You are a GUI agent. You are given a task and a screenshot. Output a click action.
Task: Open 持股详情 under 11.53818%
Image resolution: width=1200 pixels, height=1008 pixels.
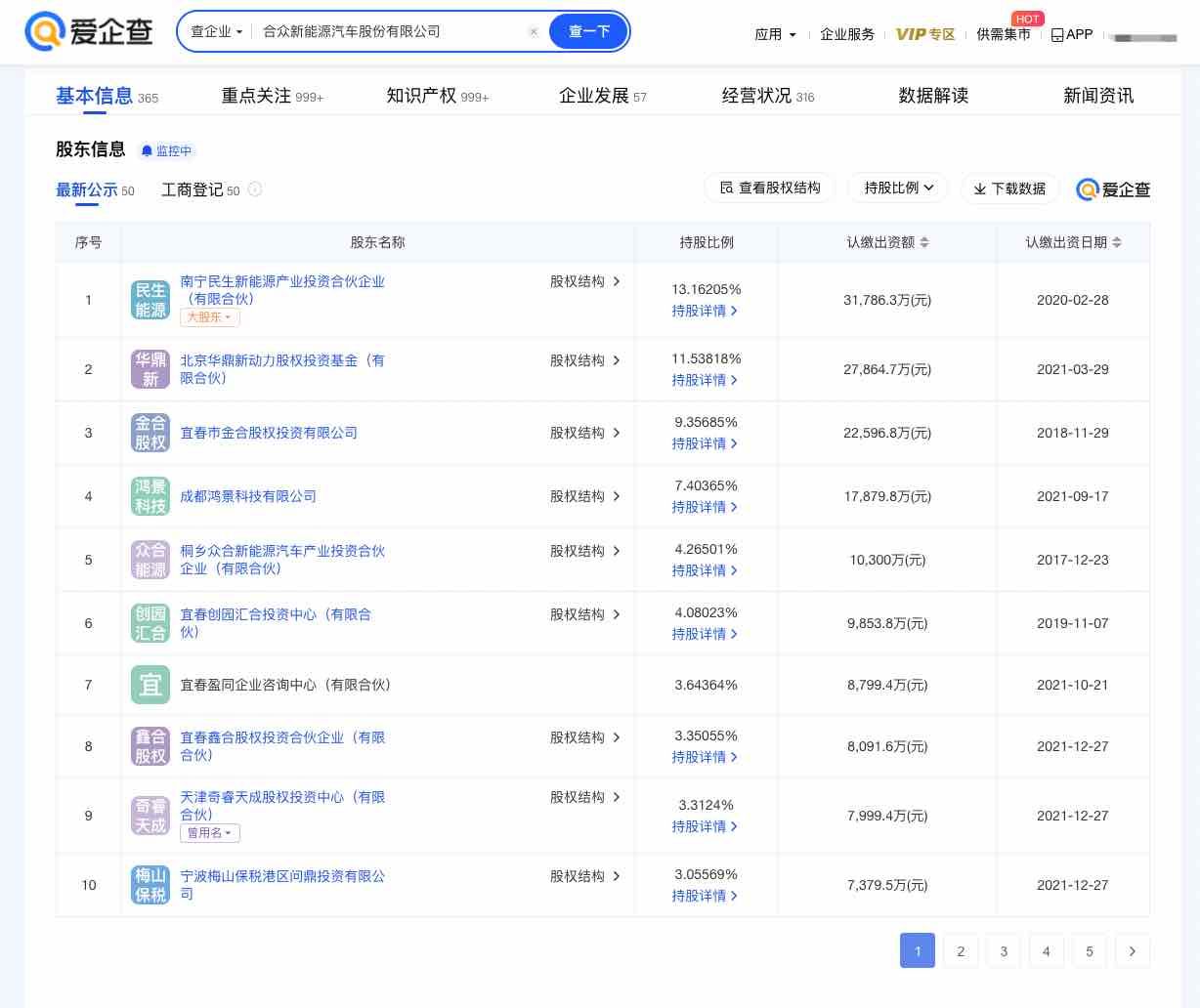[705, 380]
